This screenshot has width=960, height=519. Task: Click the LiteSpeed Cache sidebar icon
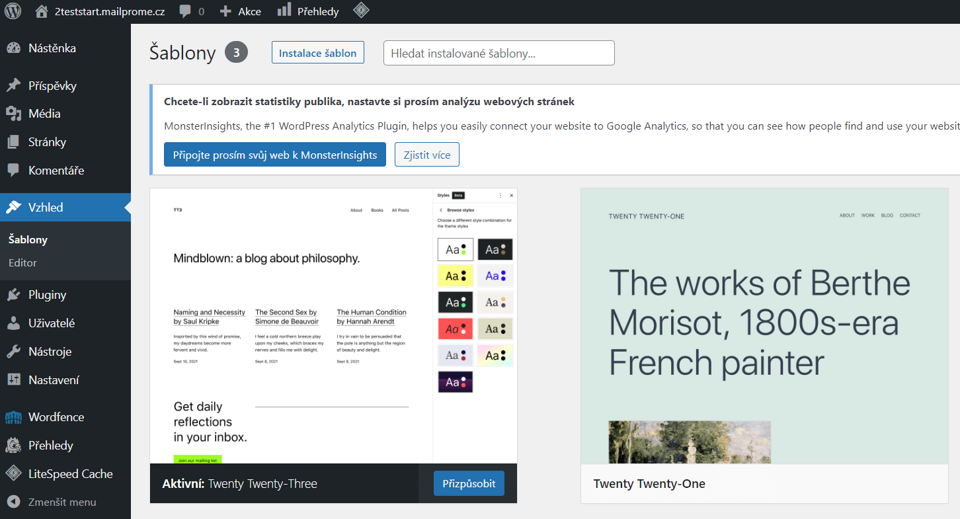[13, 473]
